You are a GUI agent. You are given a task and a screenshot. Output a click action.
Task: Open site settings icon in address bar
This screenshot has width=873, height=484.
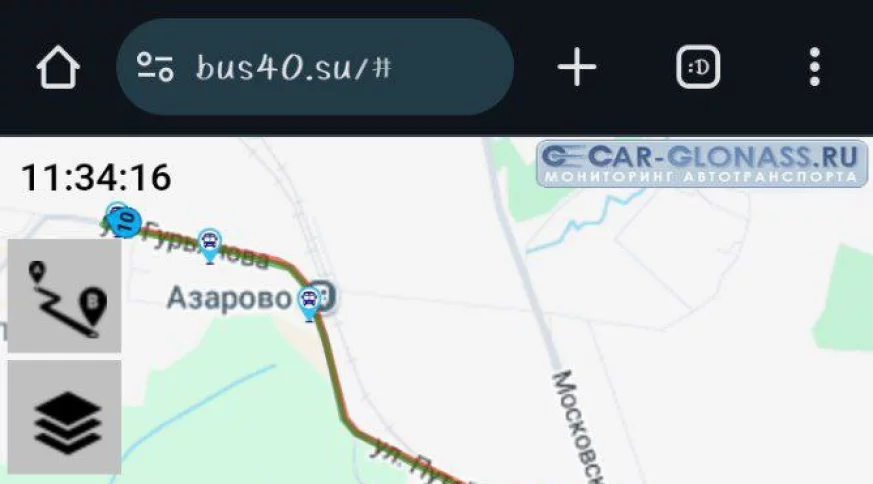coord(155,67)
